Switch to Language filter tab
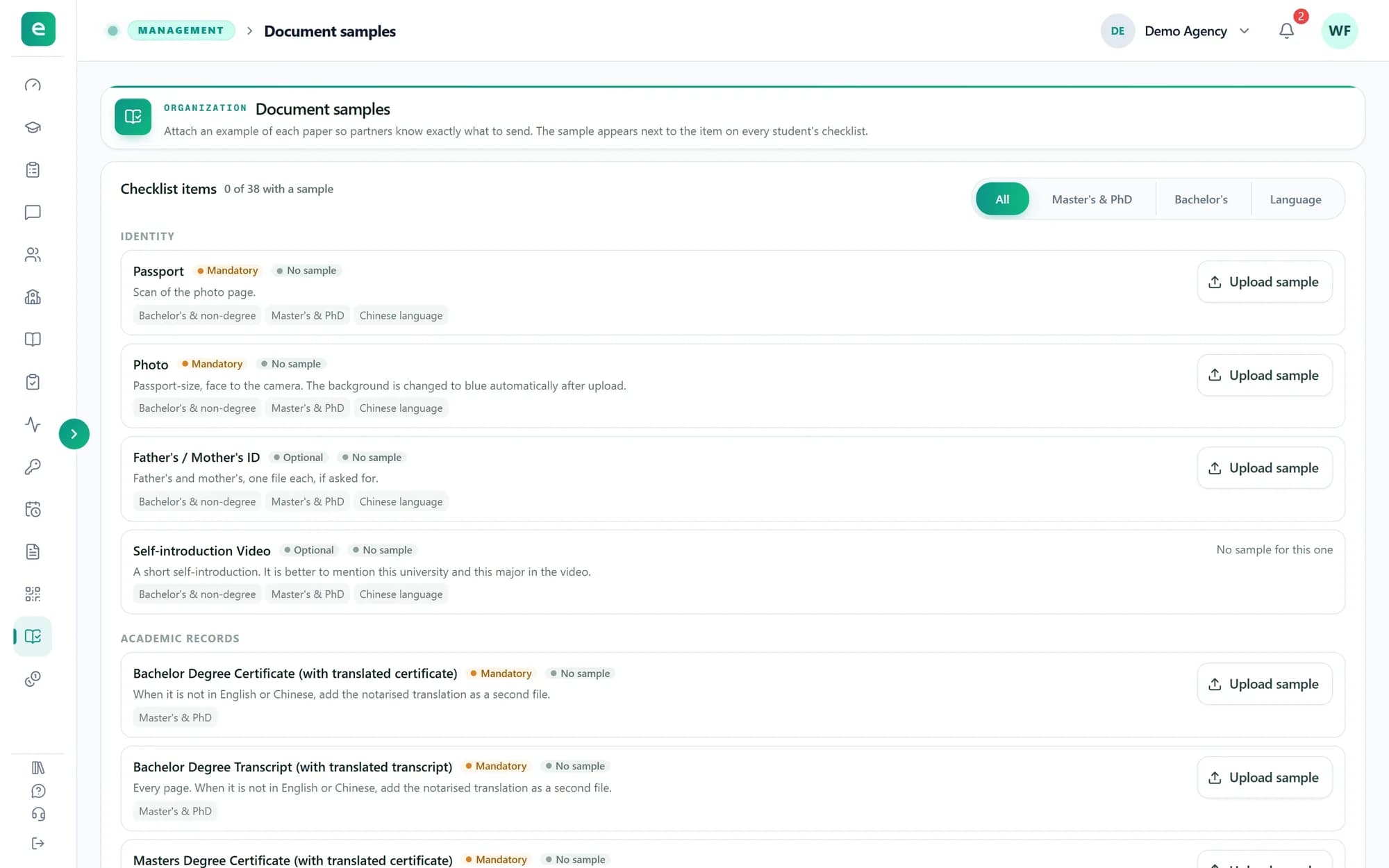The image size is (1389, 868). point(1295,199)
